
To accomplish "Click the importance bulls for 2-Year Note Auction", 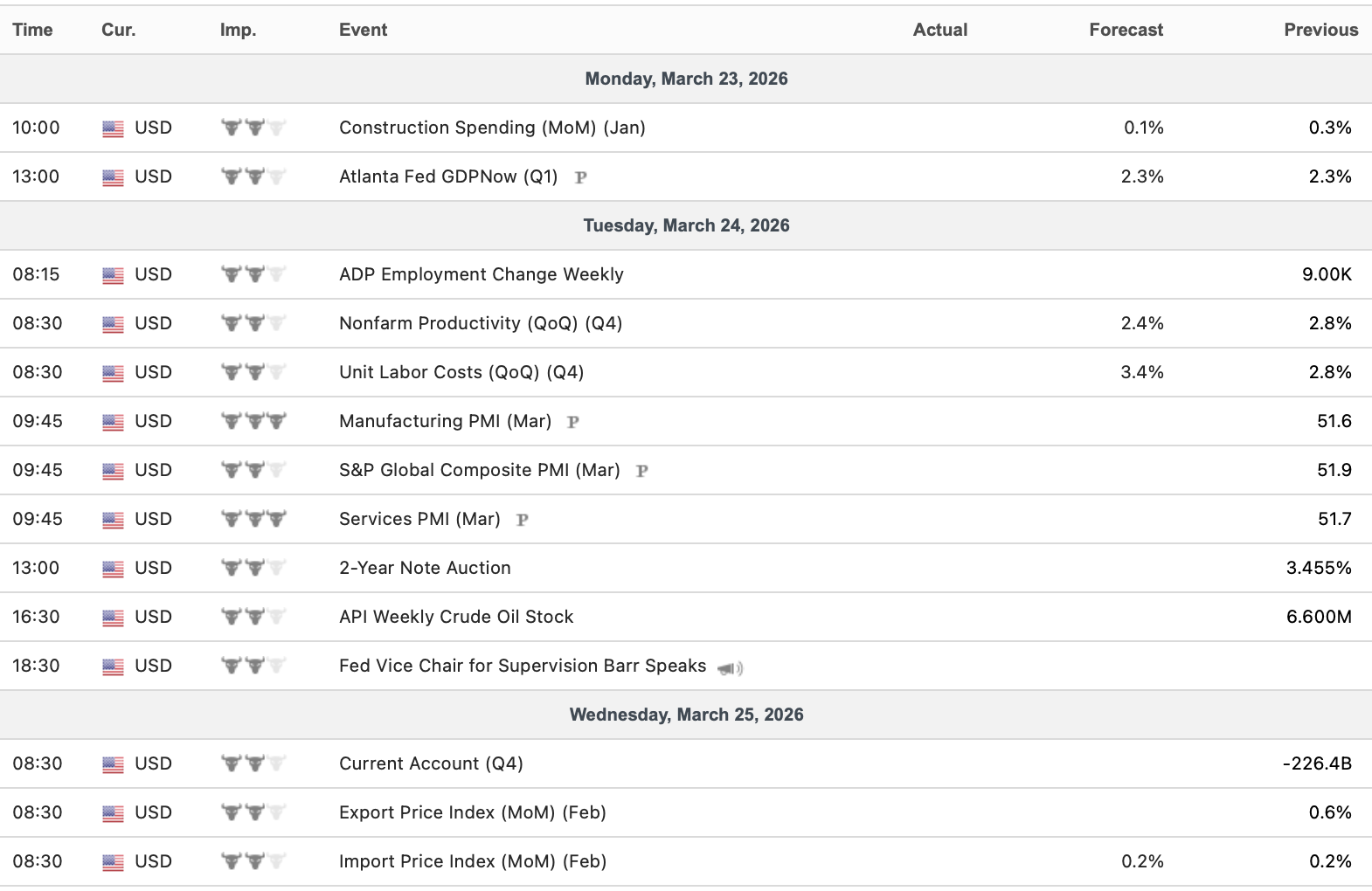I will 253,568.
